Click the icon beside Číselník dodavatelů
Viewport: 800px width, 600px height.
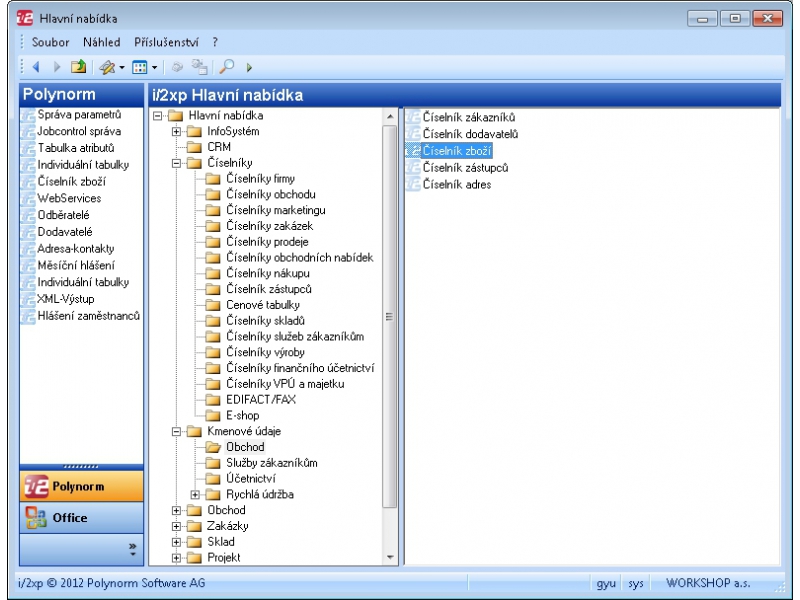coord(413,134)
